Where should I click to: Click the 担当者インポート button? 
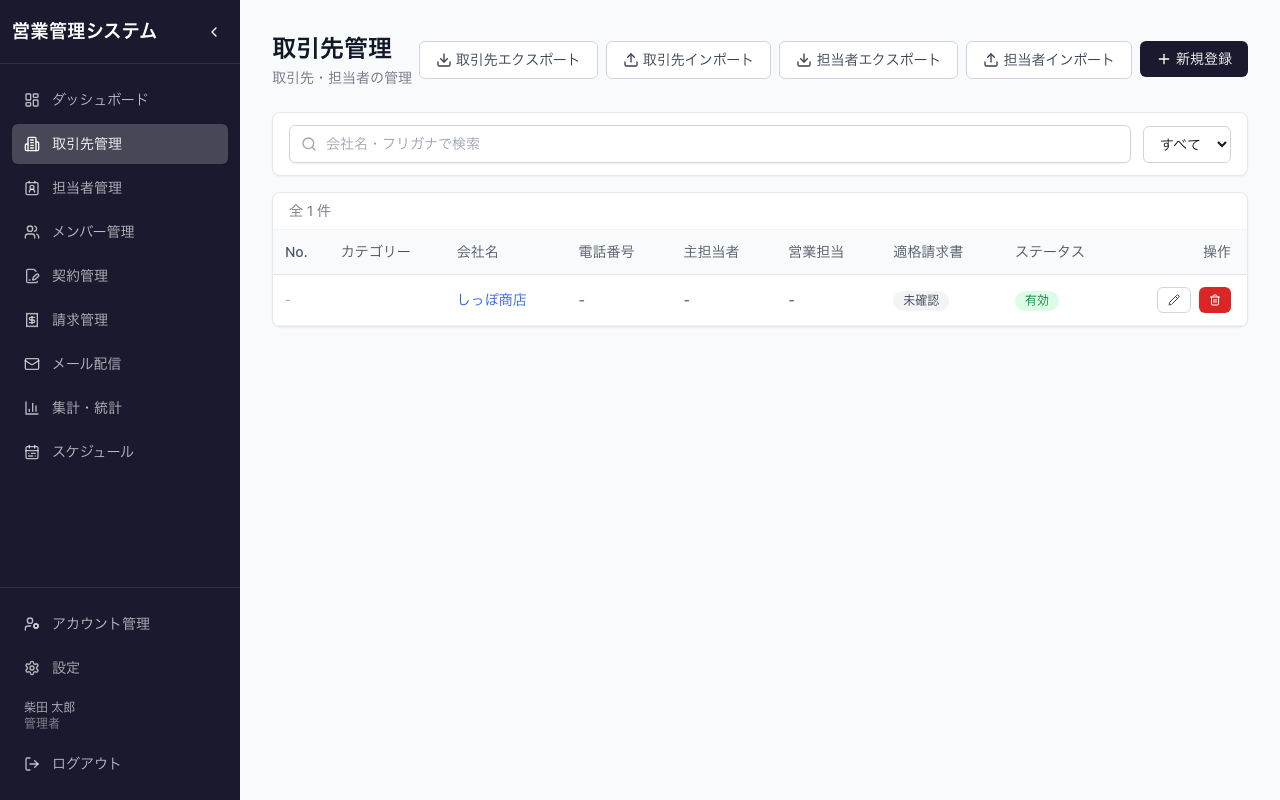pos(1049,60)
